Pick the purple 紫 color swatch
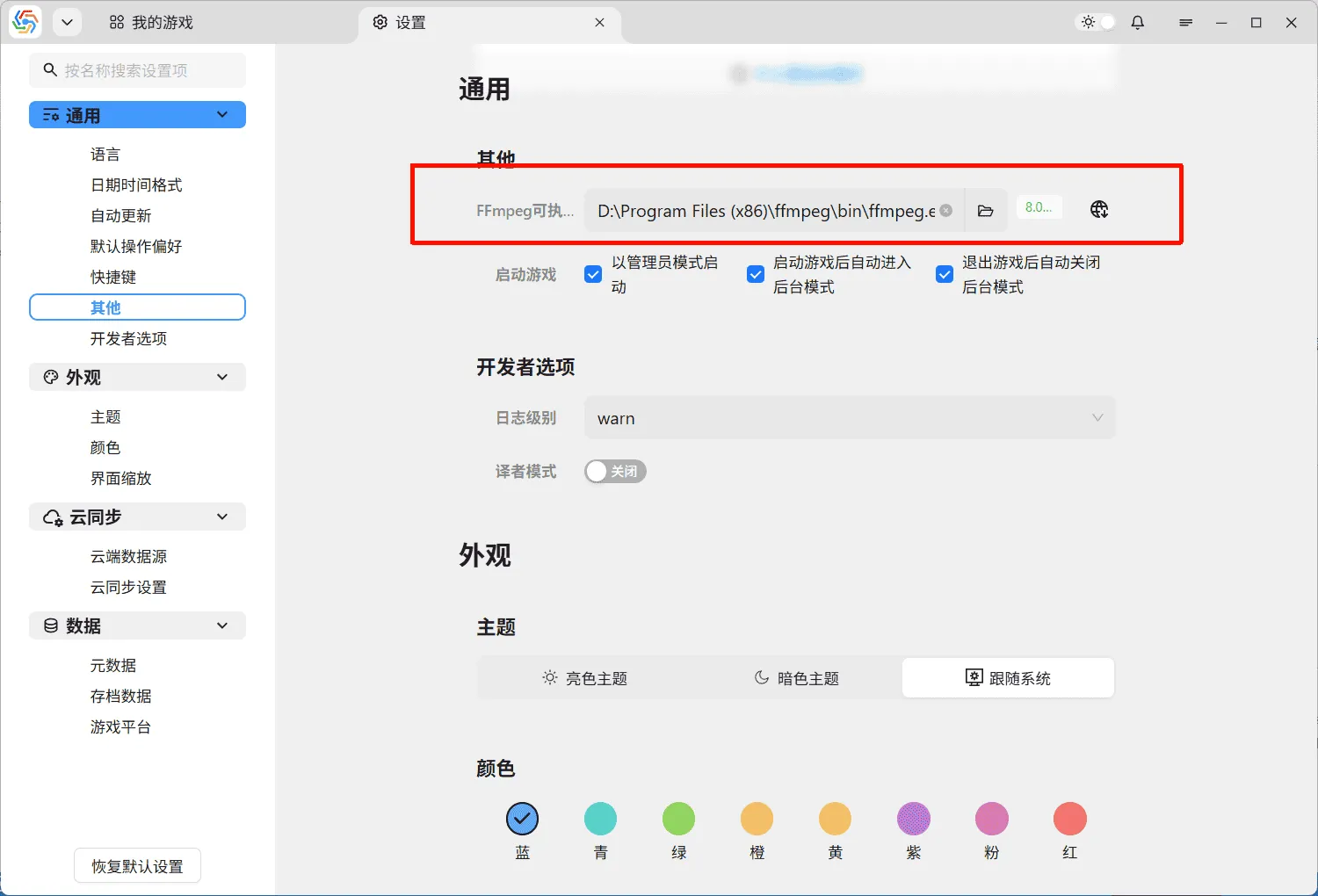1318x896 pixels. (913, 819)
